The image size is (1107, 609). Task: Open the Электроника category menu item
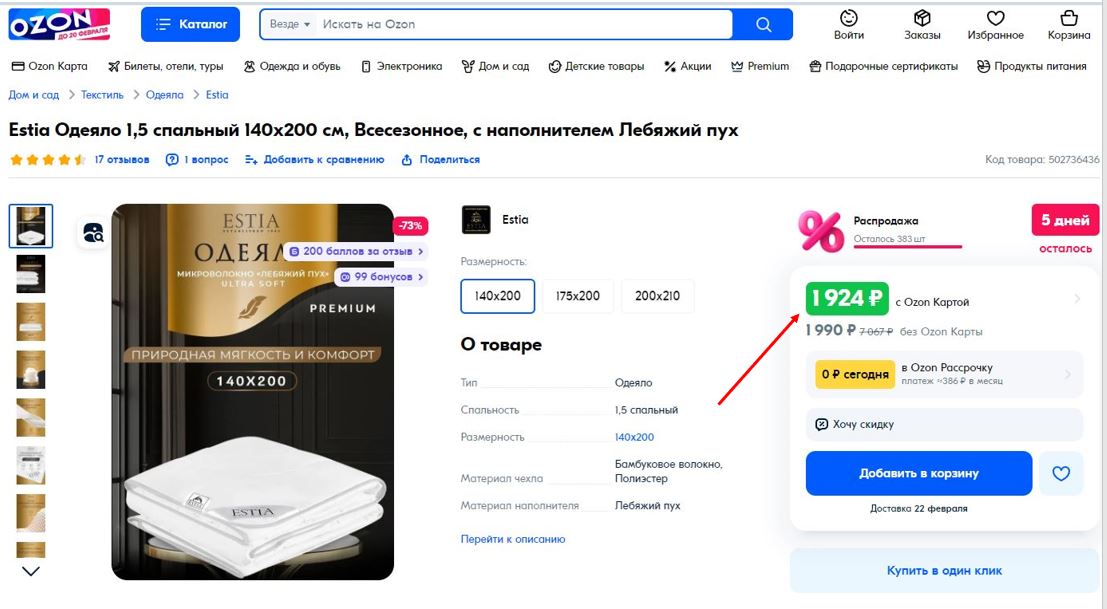pyautogui.click(x=402, y=66)
